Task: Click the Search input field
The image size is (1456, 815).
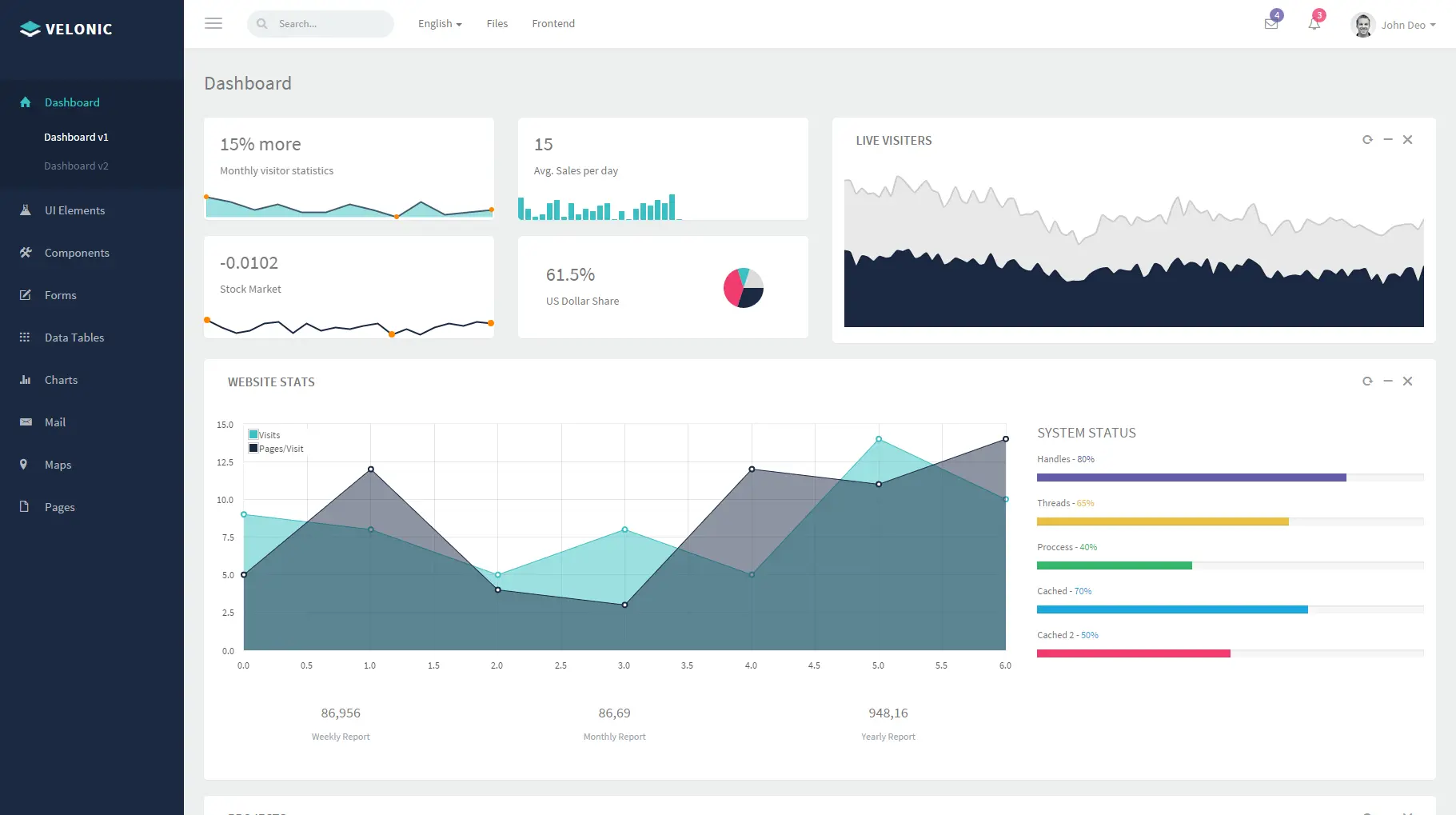Action: click(321, 24)
